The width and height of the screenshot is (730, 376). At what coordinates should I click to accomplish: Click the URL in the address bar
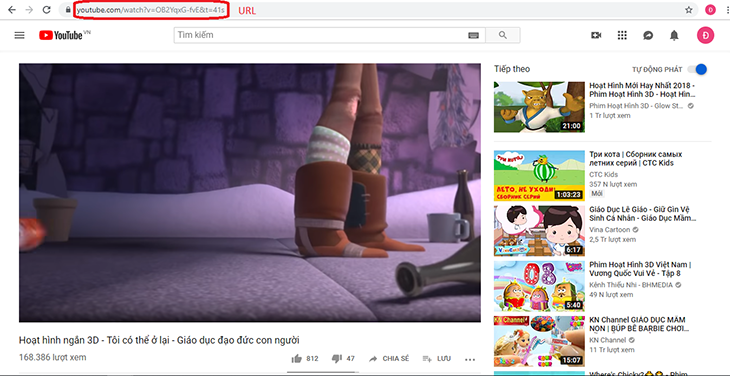[151, 10]
